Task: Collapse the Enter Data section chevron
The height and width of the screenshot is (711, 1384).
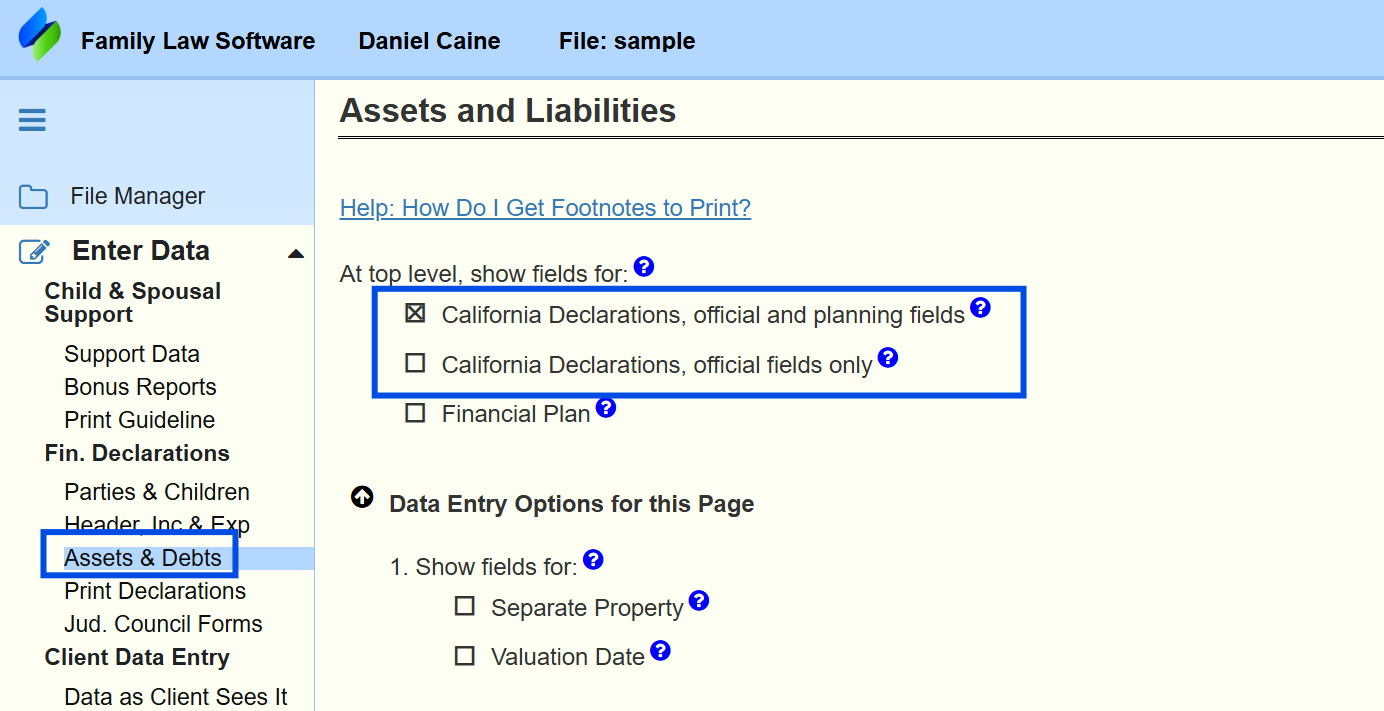Action: coord(295,253)
